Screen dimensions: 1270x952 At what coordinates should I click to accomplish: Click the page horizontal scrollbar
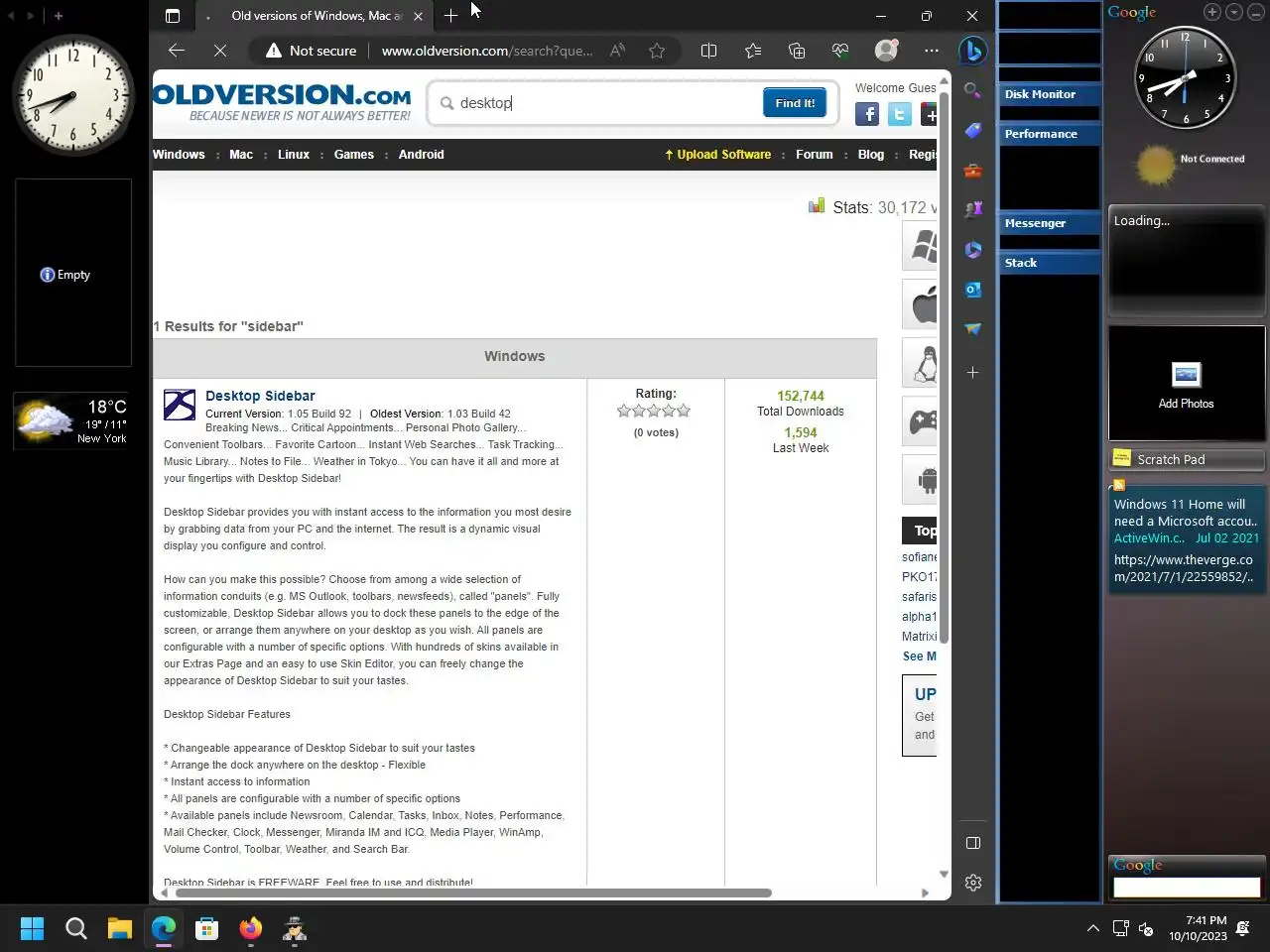point(473,892)
